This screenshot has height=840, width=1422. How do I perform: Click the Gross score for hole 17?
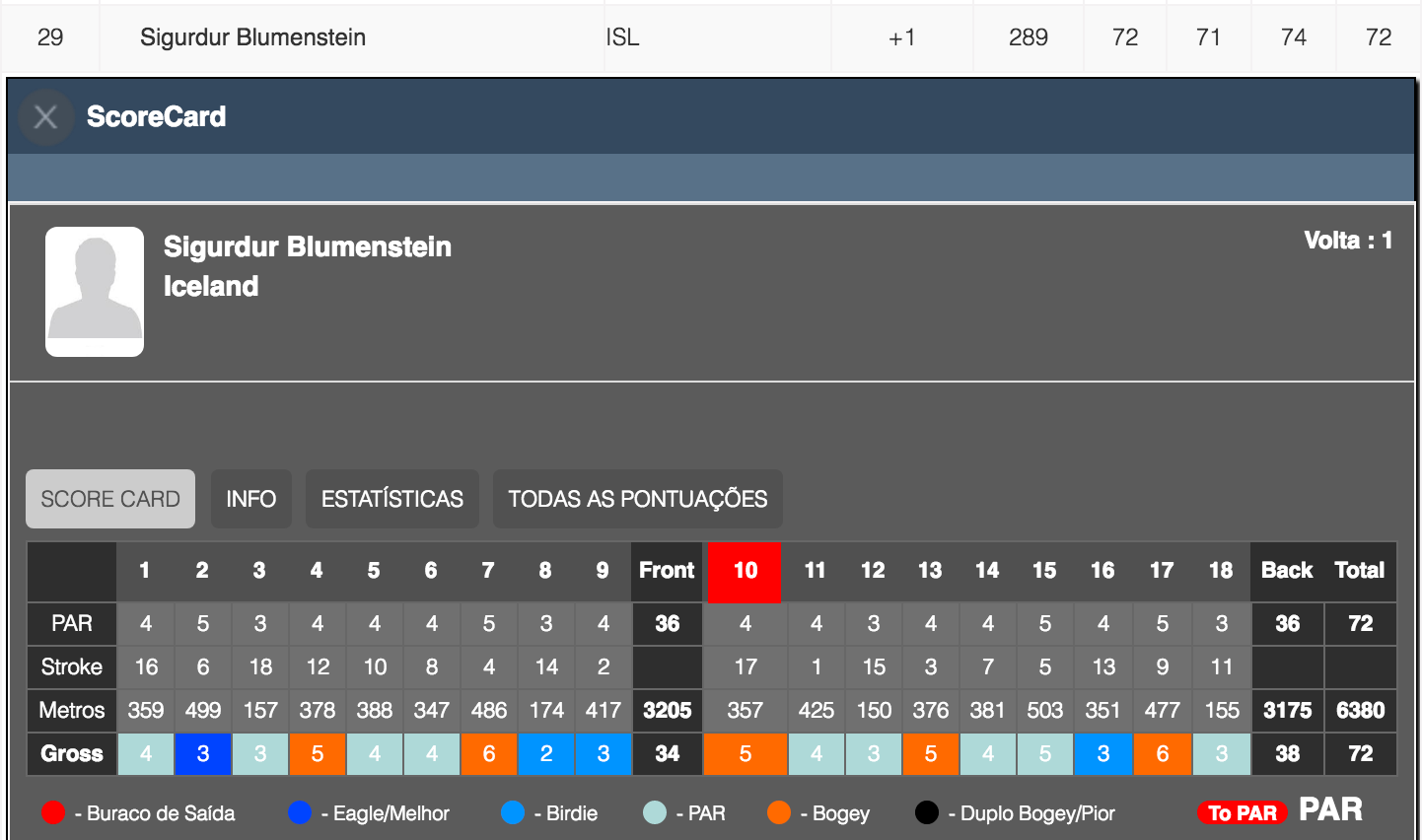[1163, 754]
